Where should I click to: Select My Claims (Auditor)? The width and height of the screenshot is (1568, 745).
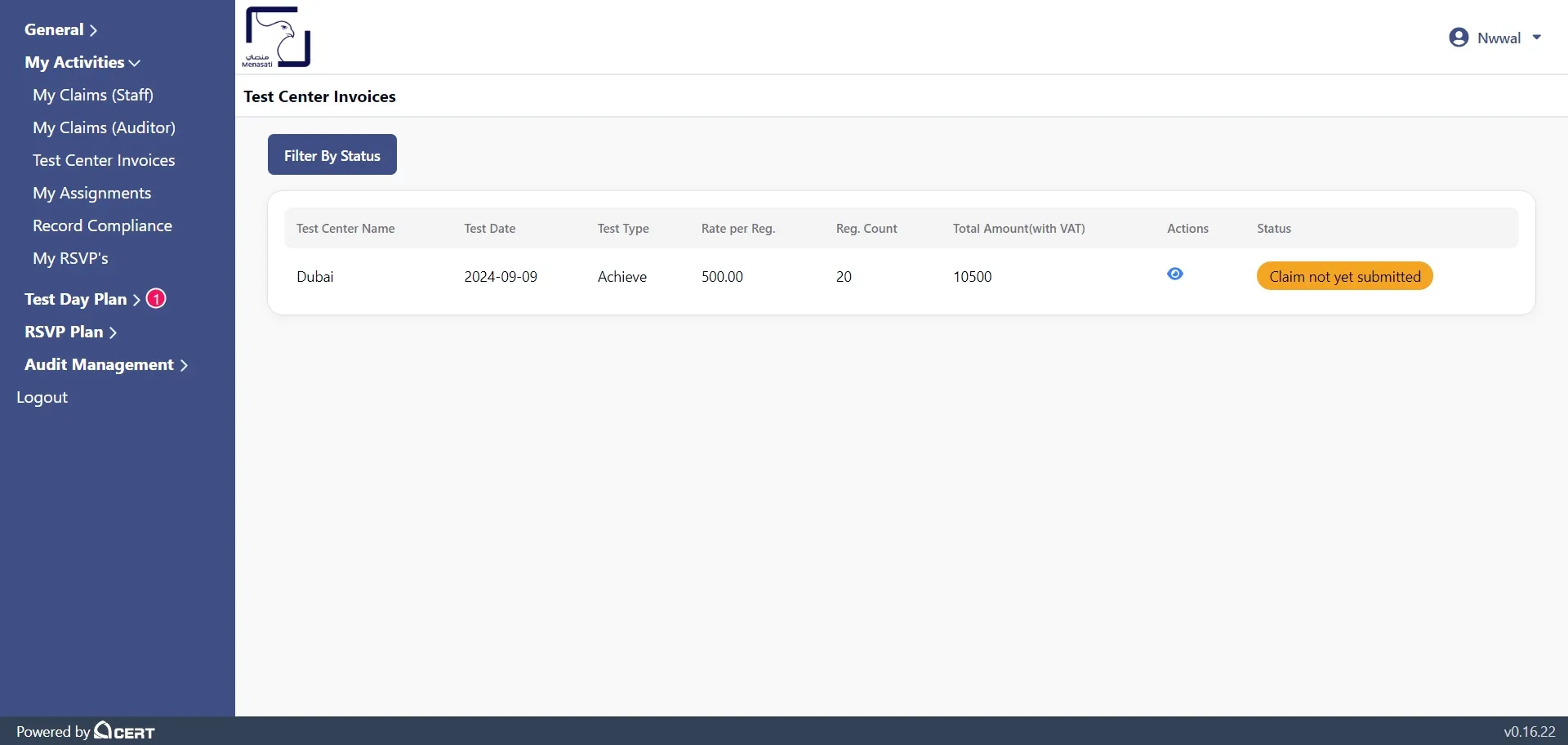pyautogui.click(x=105, y=127)
